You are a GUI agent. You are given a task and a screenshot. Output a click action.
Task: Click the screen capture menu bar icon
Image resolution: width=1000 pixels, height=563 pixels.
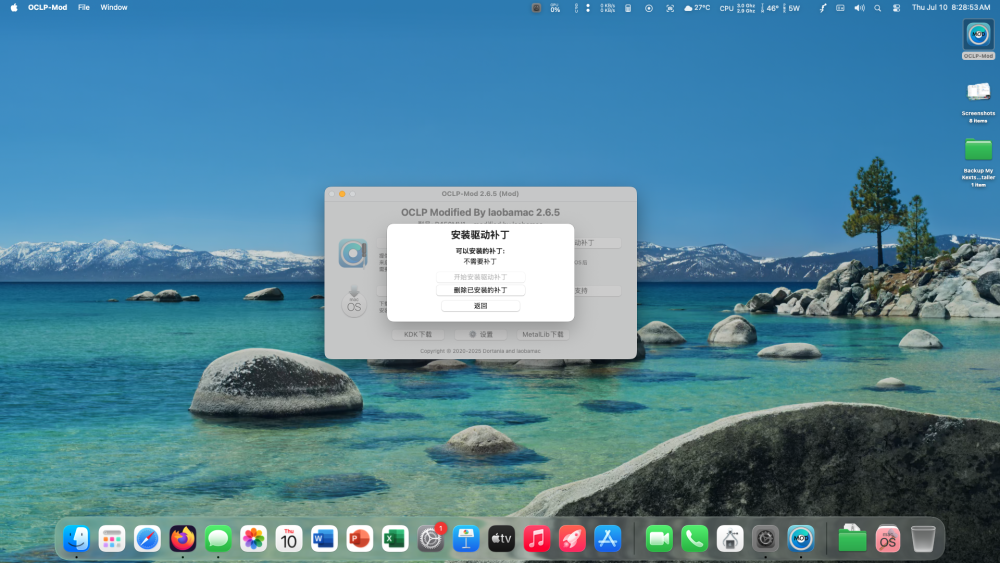coord(670,8)
